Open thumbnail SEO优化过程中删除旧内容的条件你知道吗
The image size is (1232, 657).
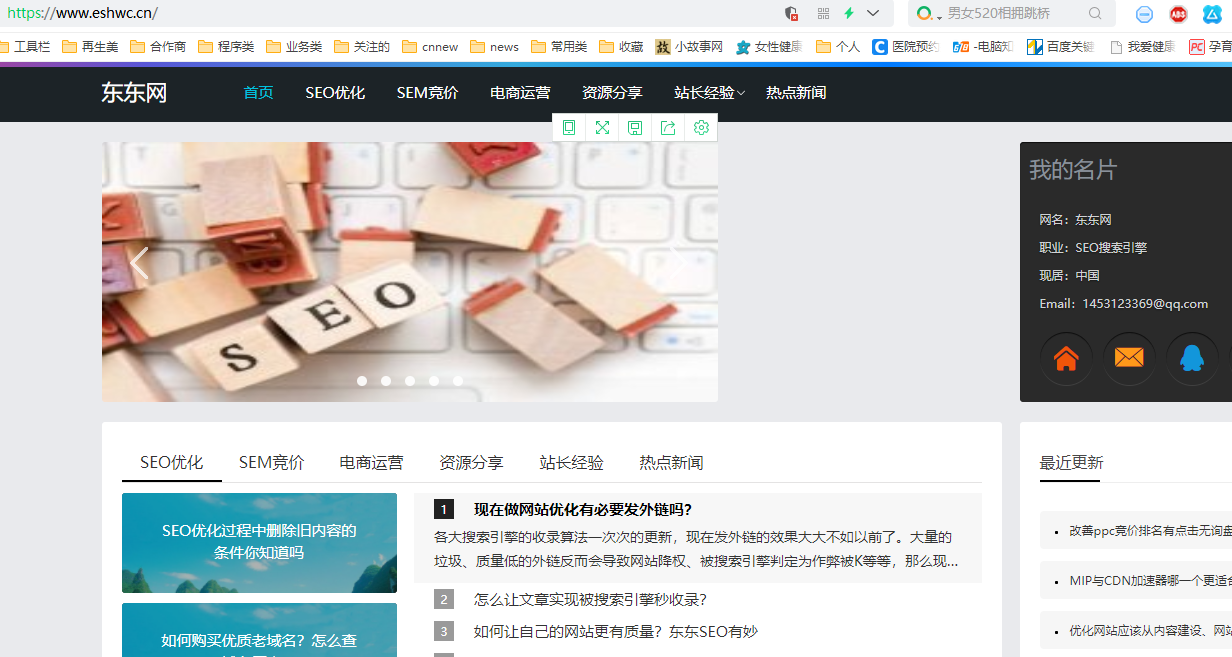(259, 543)
